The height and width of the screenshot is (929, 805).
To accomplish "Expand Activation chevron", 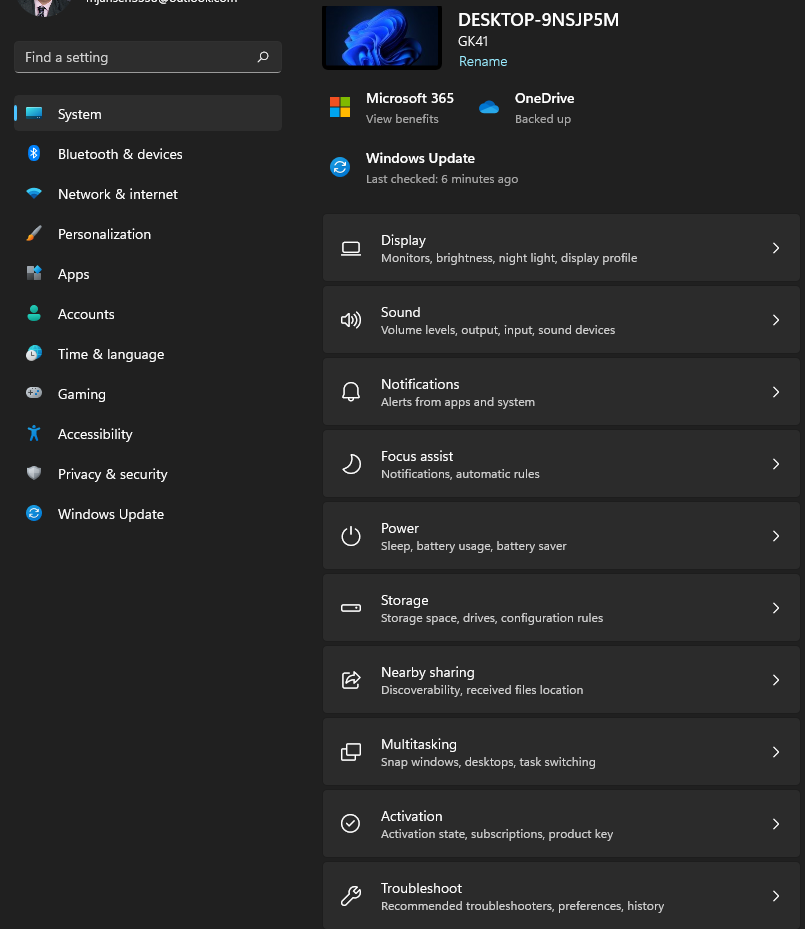I will 776,824.
